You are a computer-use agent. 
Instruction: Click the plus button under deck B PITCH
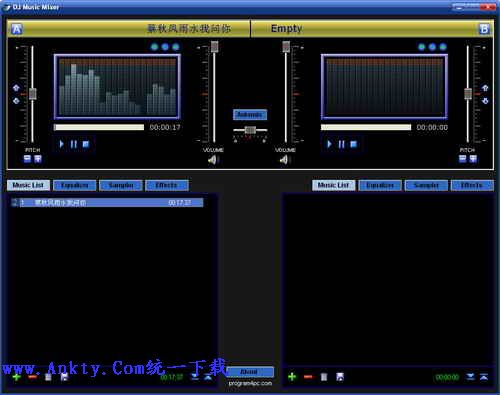(473, 159)
